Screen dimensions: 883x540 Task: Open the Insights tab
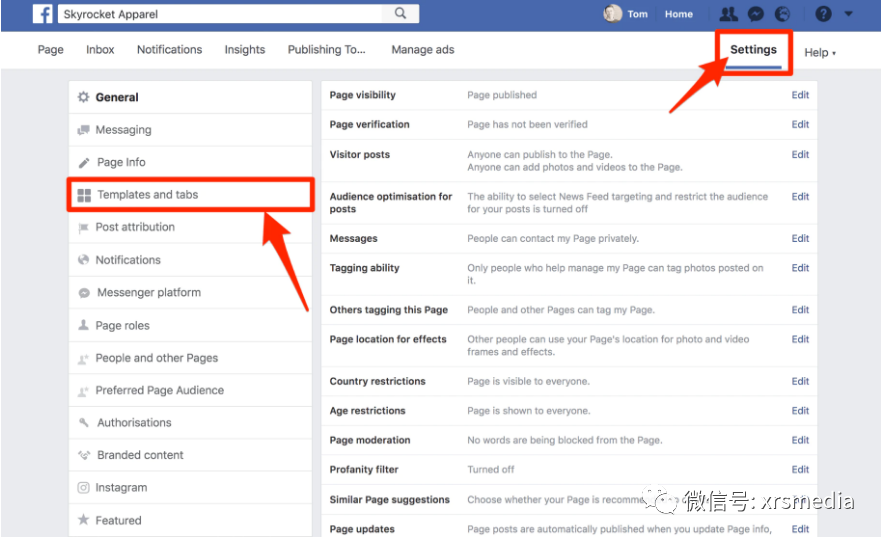click(x=245, y=50)
